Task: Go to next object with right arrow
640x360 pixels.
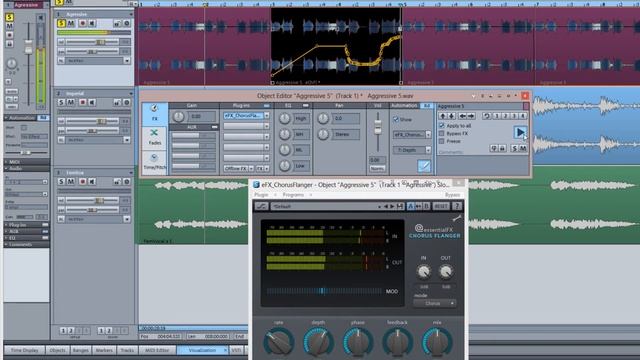Action: [471, 116]
